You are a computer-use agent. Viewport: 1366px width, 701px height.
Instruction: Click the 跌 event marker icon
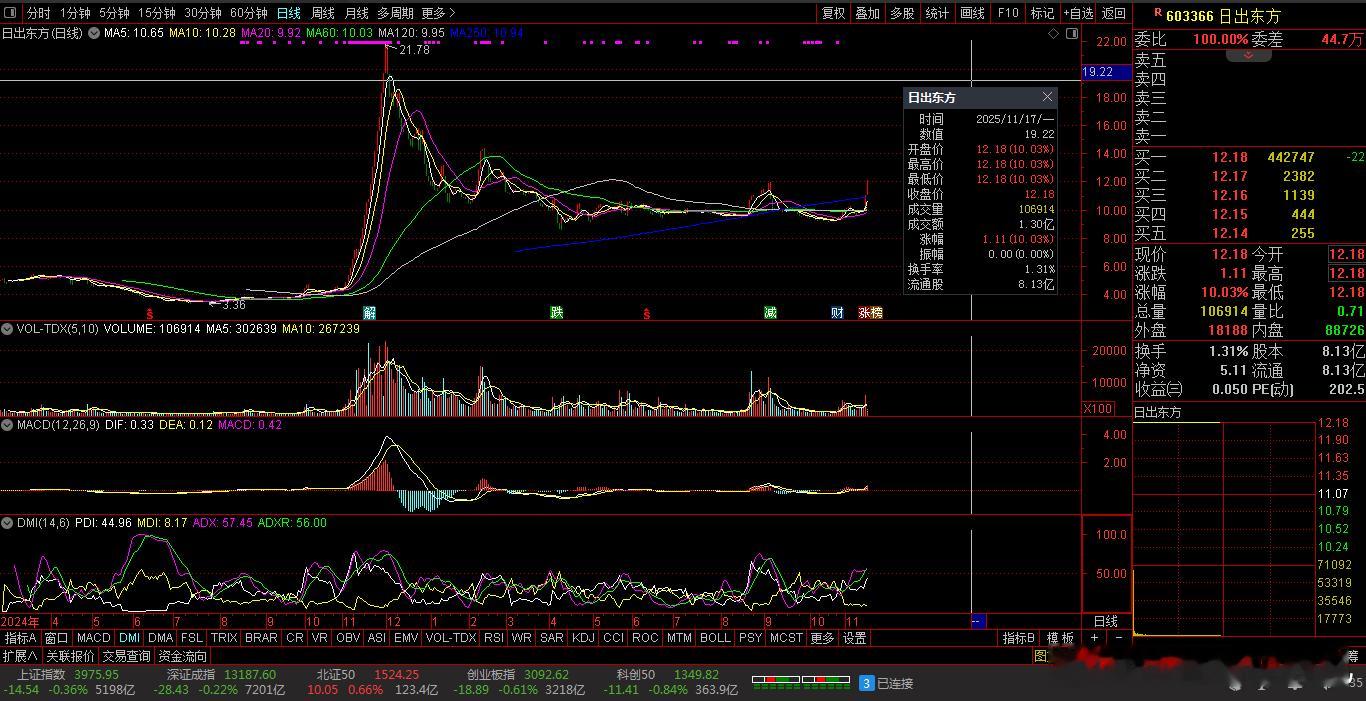pyautogui.click(x=557, y=313)
